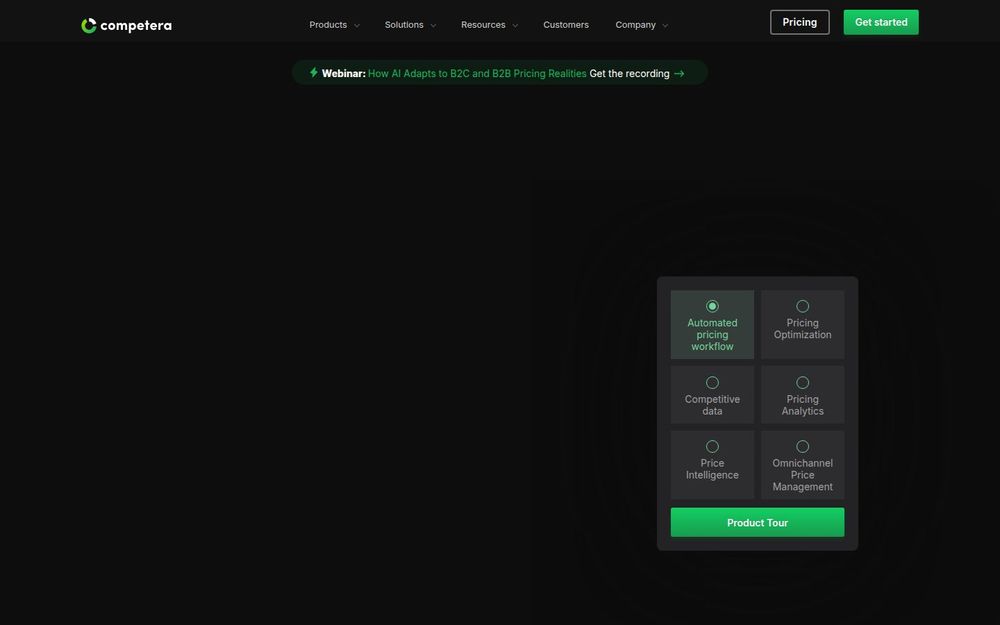Click the lightning bolt webinar icon
This screenshot has width=1000, height=625.
point(314,73)
